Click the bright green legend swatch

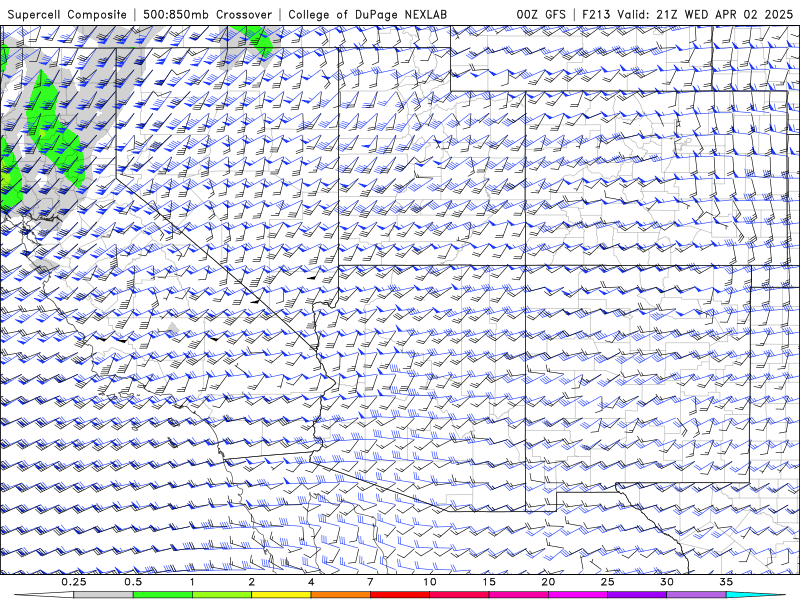click(x=163, y=595)
